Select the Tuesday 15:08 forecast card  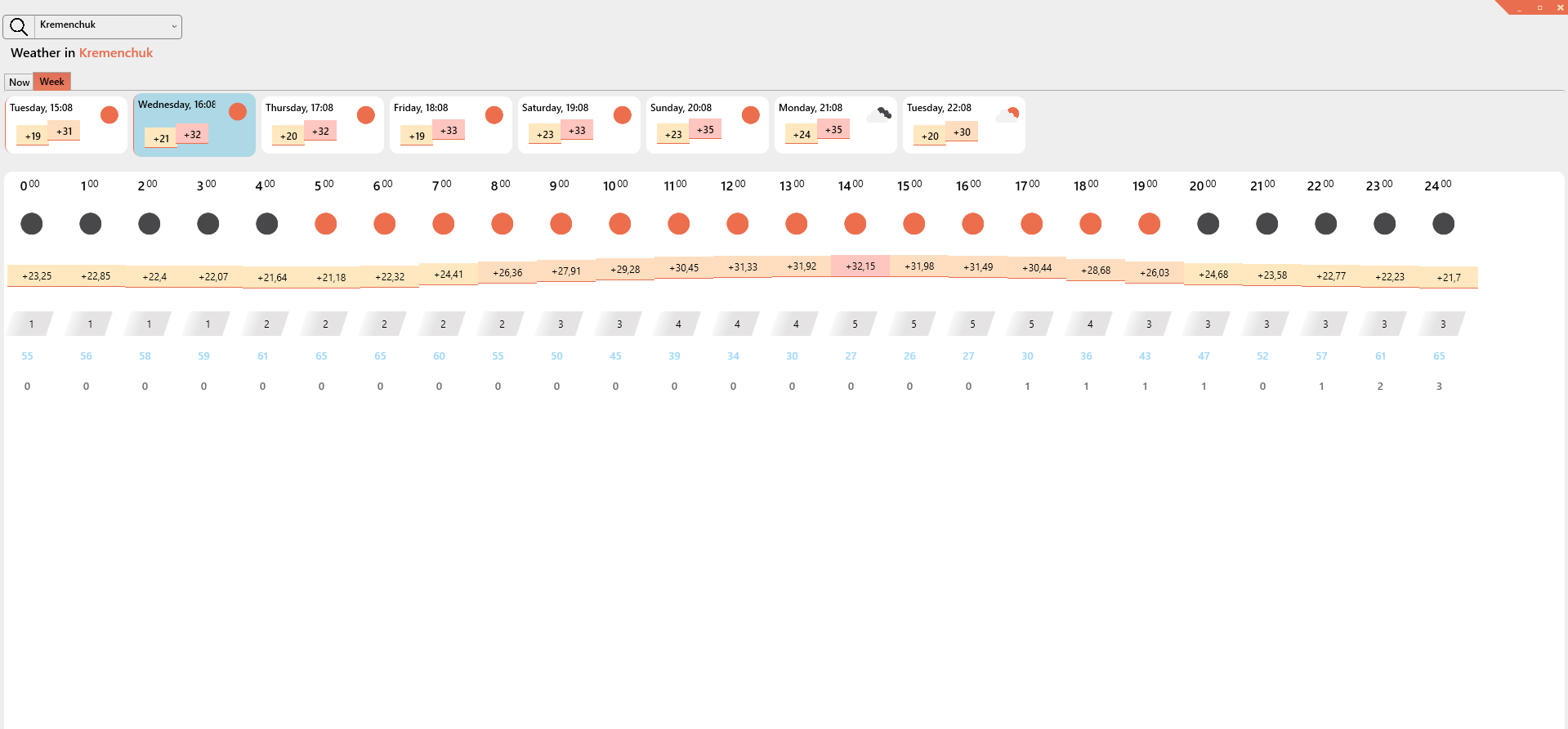point(66,125)
